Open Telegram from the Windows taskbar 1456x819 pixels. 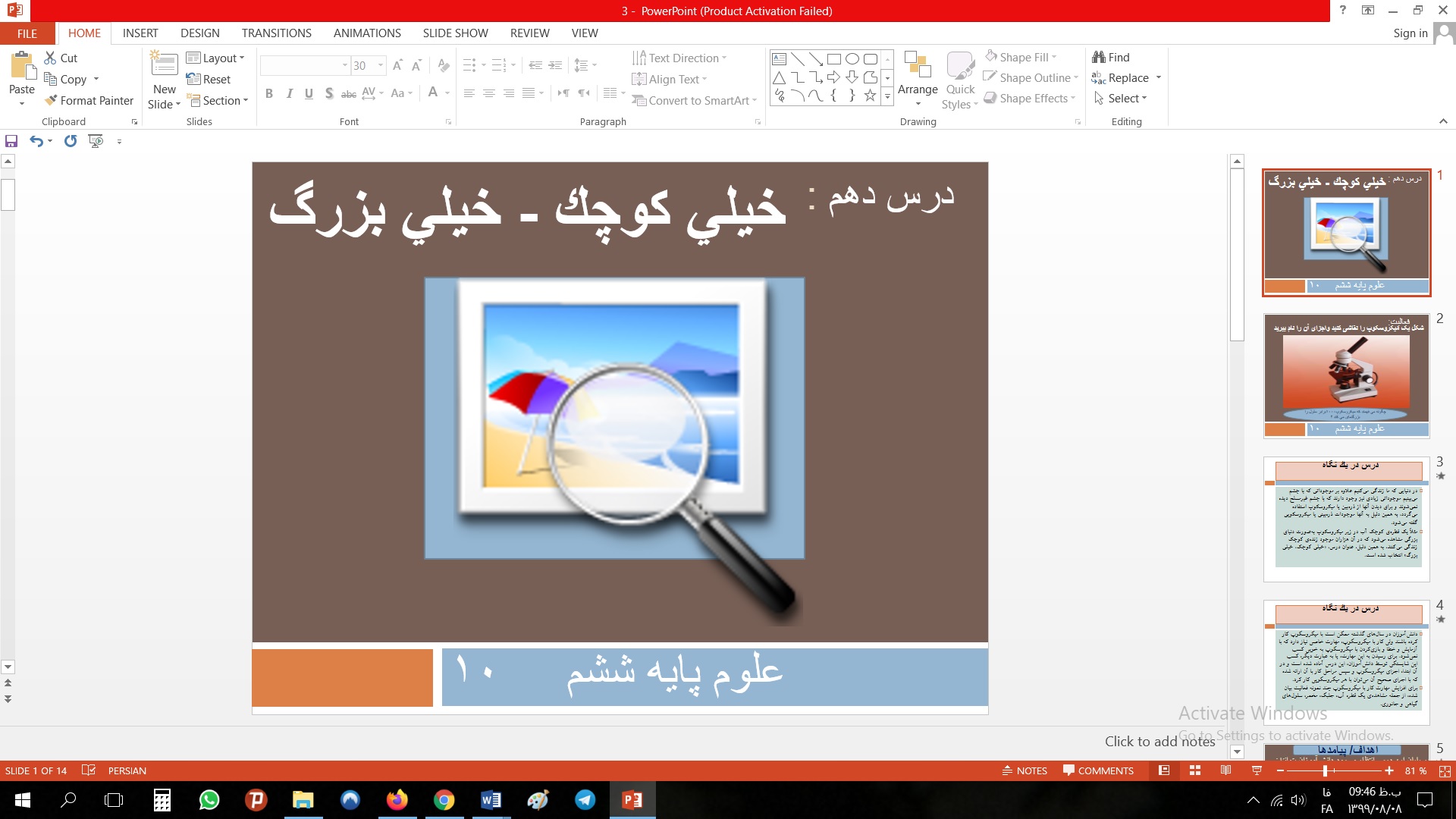coord(585,800)
